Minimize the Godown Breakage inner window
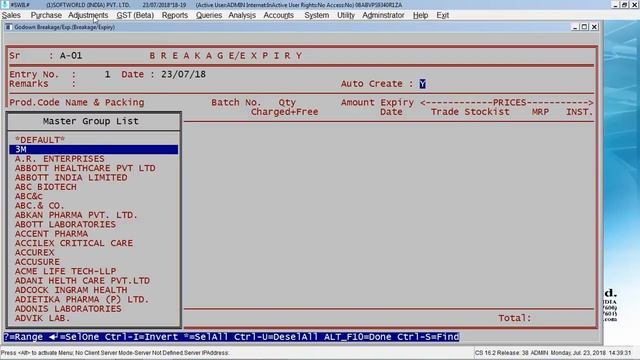Screen dimensions: 640x360 [x=575, y=27]
